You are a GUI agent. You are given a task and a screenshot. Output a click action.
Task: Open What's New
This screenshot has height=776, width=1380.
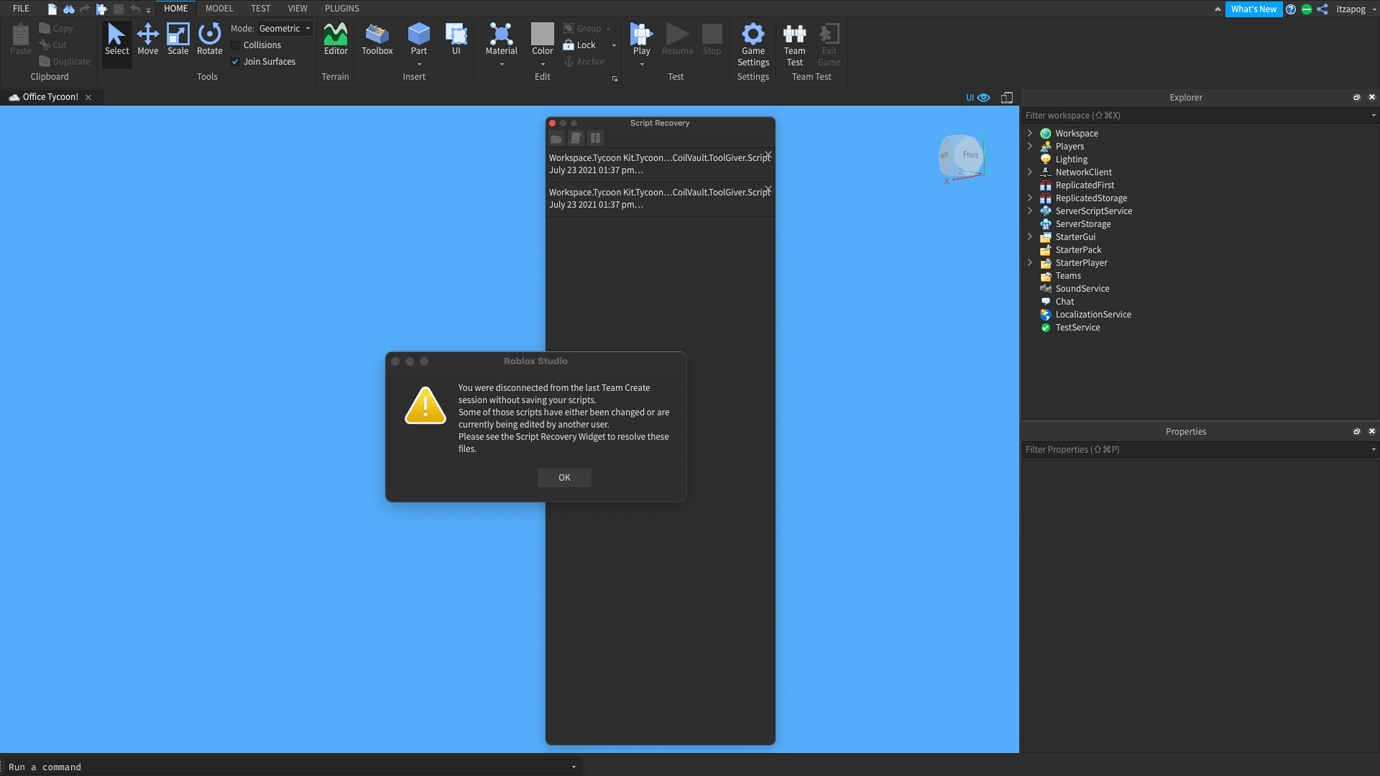[x=1253, y=9]
